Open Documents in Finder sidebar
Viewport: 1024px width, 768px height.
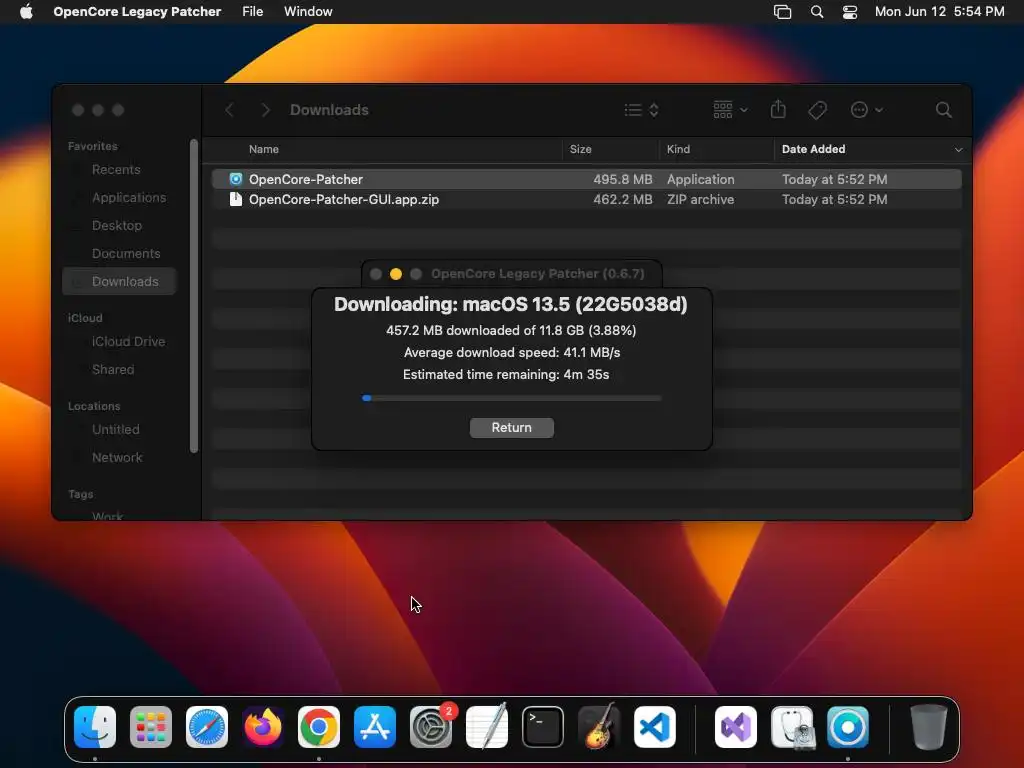126,253
